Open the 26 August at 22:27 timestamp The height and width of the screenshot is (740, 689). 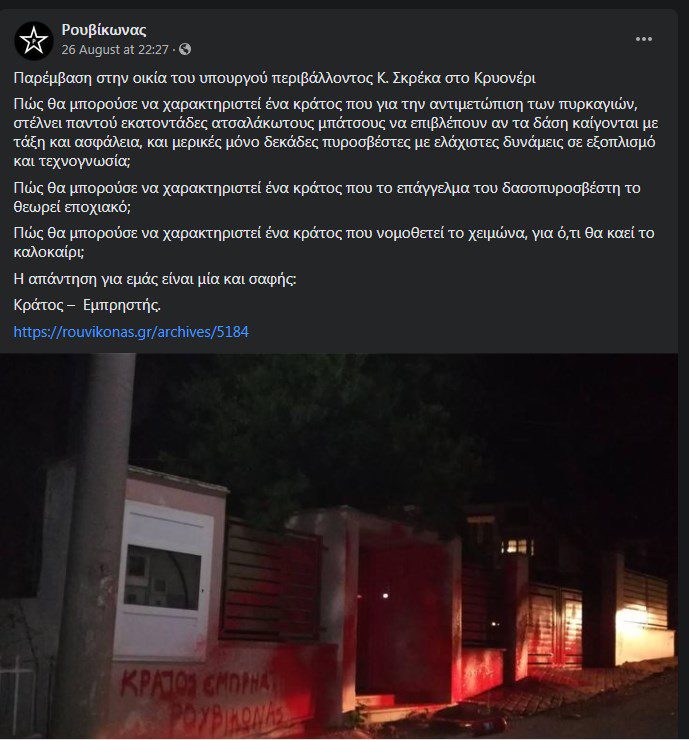(x=115, y=50)
